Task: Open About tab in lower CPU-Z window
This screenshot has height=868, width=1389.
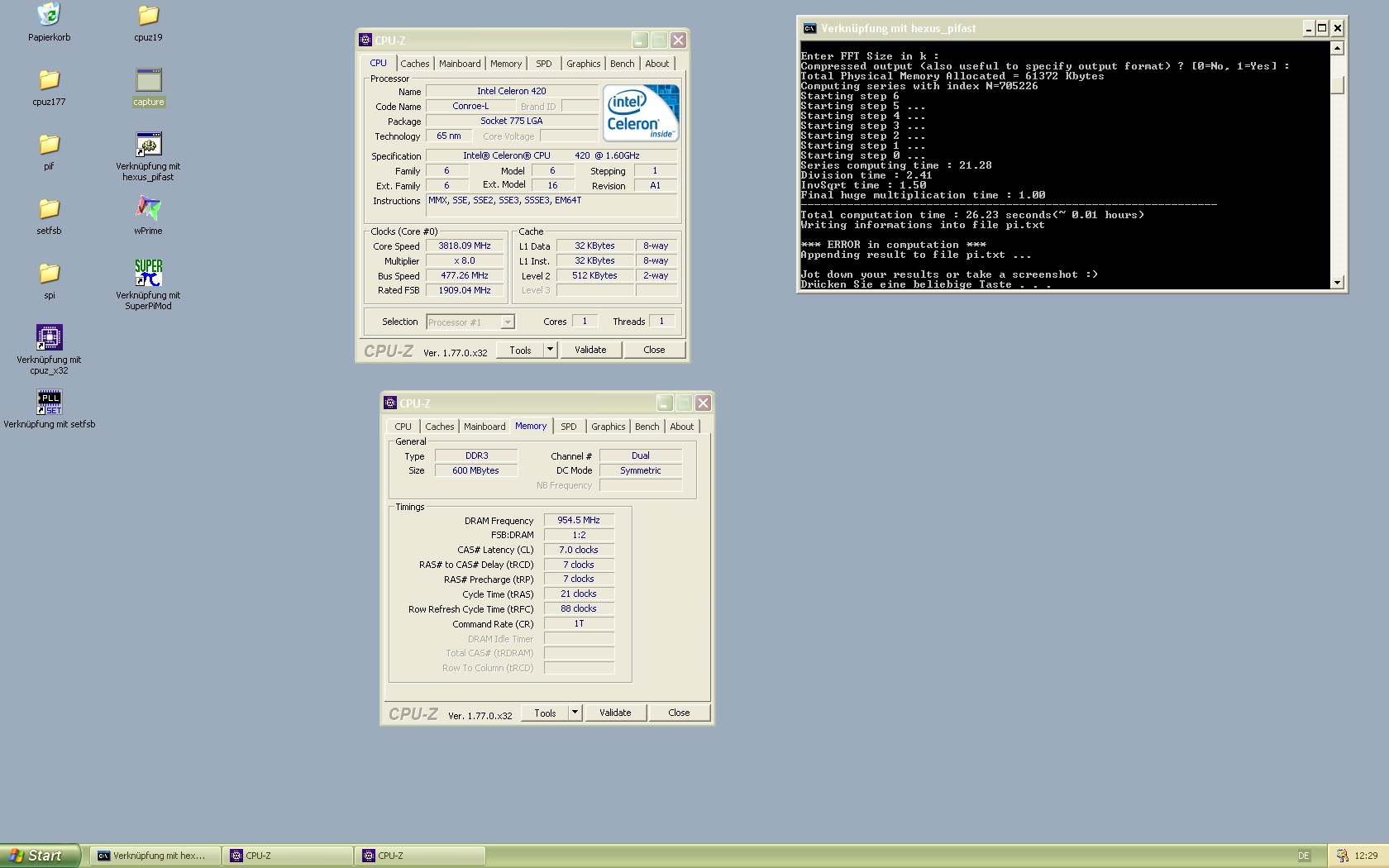Action: (x=682, y=427)
